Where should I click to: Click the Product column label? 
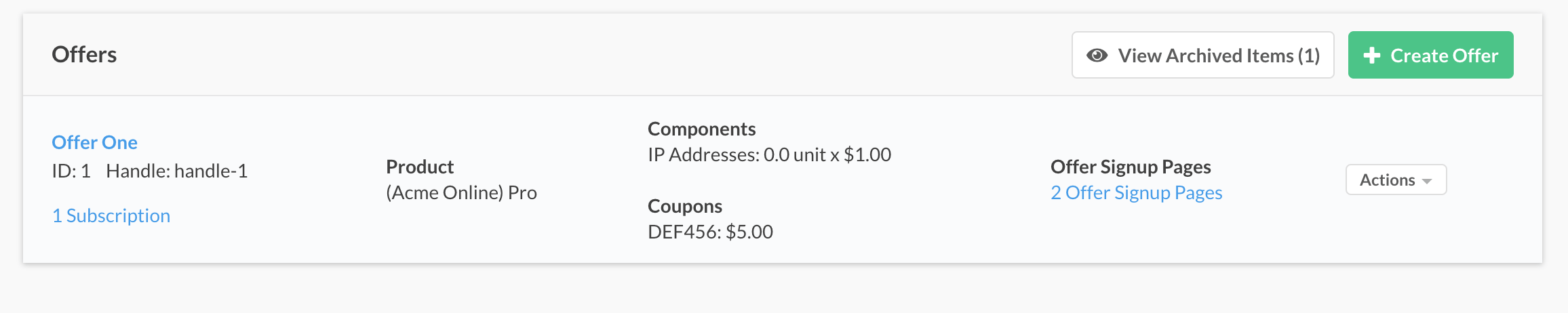420,167
